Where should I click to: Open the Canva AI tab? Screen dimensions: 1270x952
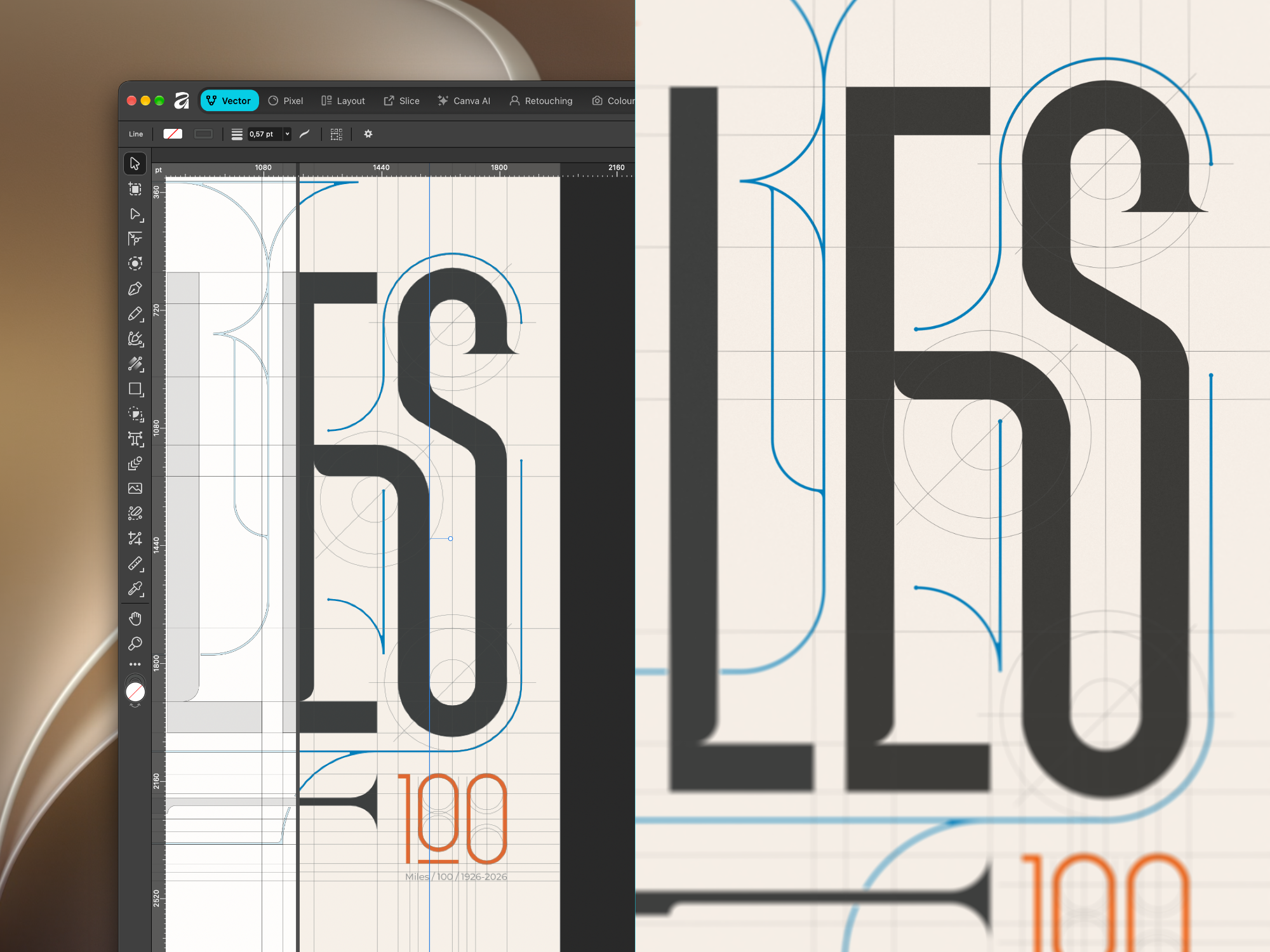click(x=464, y=101)
